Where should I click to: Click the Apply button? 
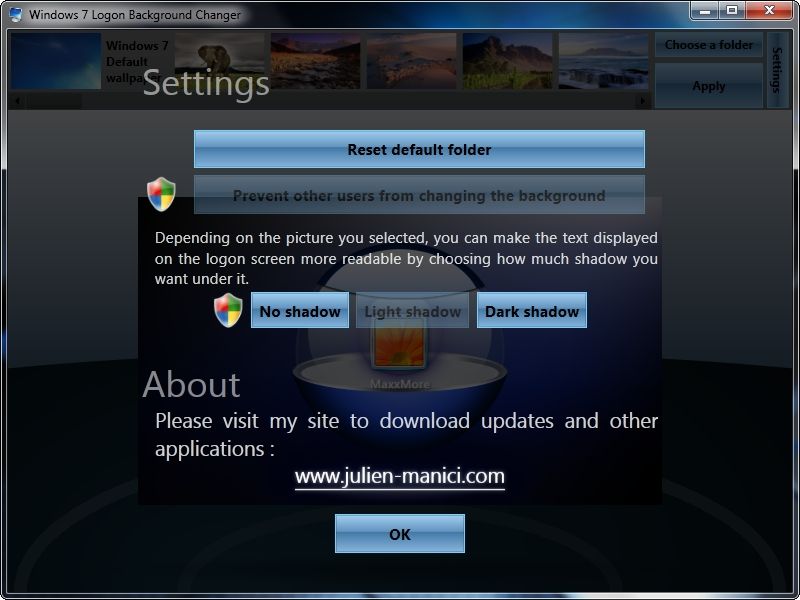pos(709,86)
